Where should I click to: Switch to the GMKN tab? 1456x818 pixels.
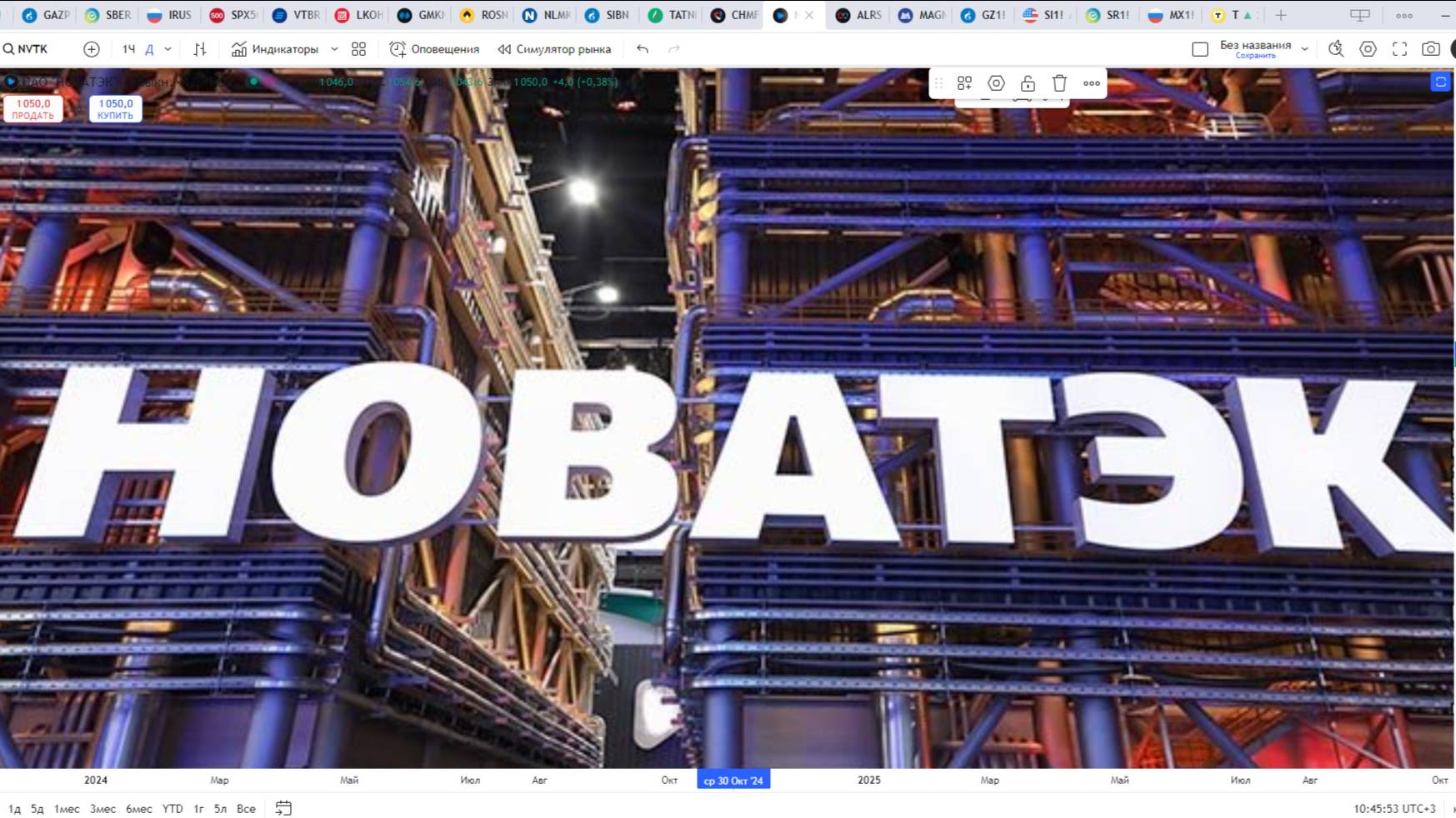[x=420, y=15]
